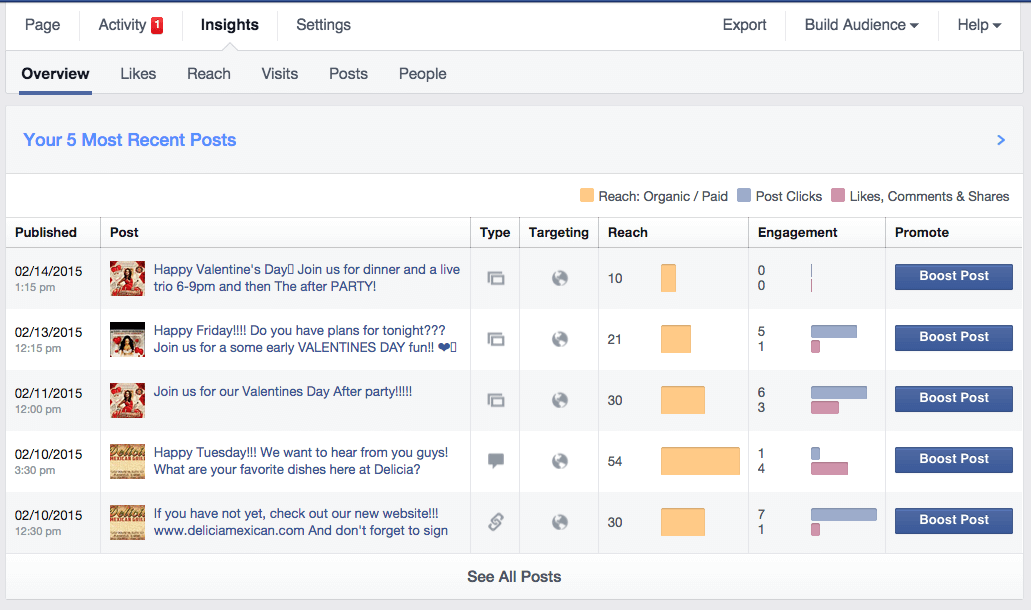The image size is (1031, 610).
Task: Click the globe targeting icon for the 02/13/2015 post
Action: coord(560,340)
